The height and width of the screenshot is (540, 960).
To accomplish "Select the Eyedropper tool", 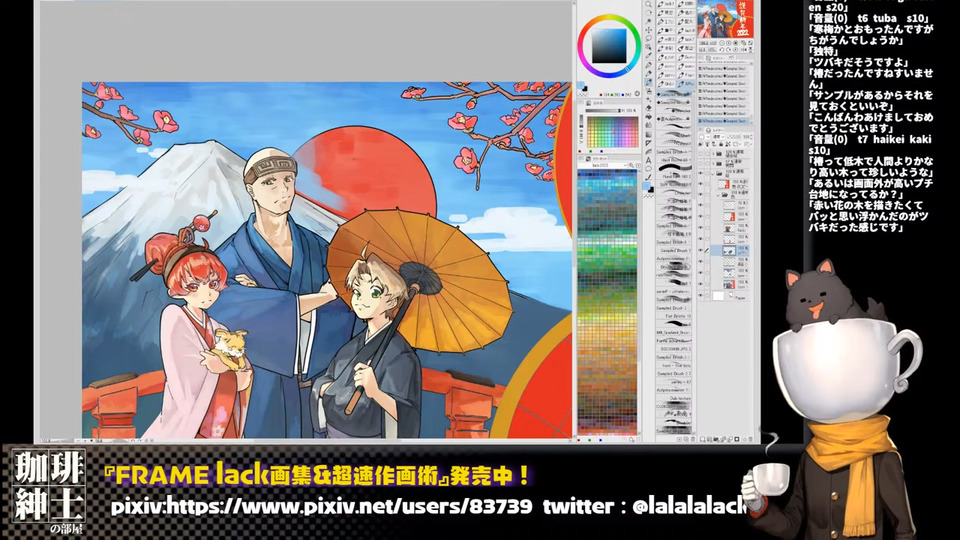I will pos(648,56).
